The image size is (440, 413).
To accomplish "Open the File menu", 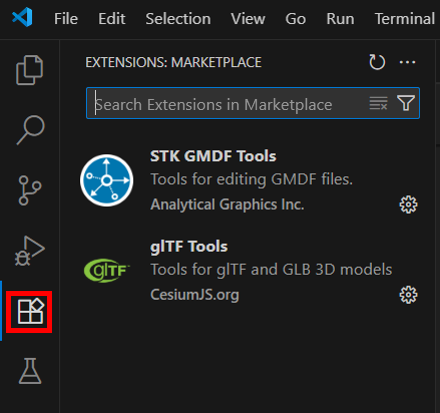I will point(66,18).
